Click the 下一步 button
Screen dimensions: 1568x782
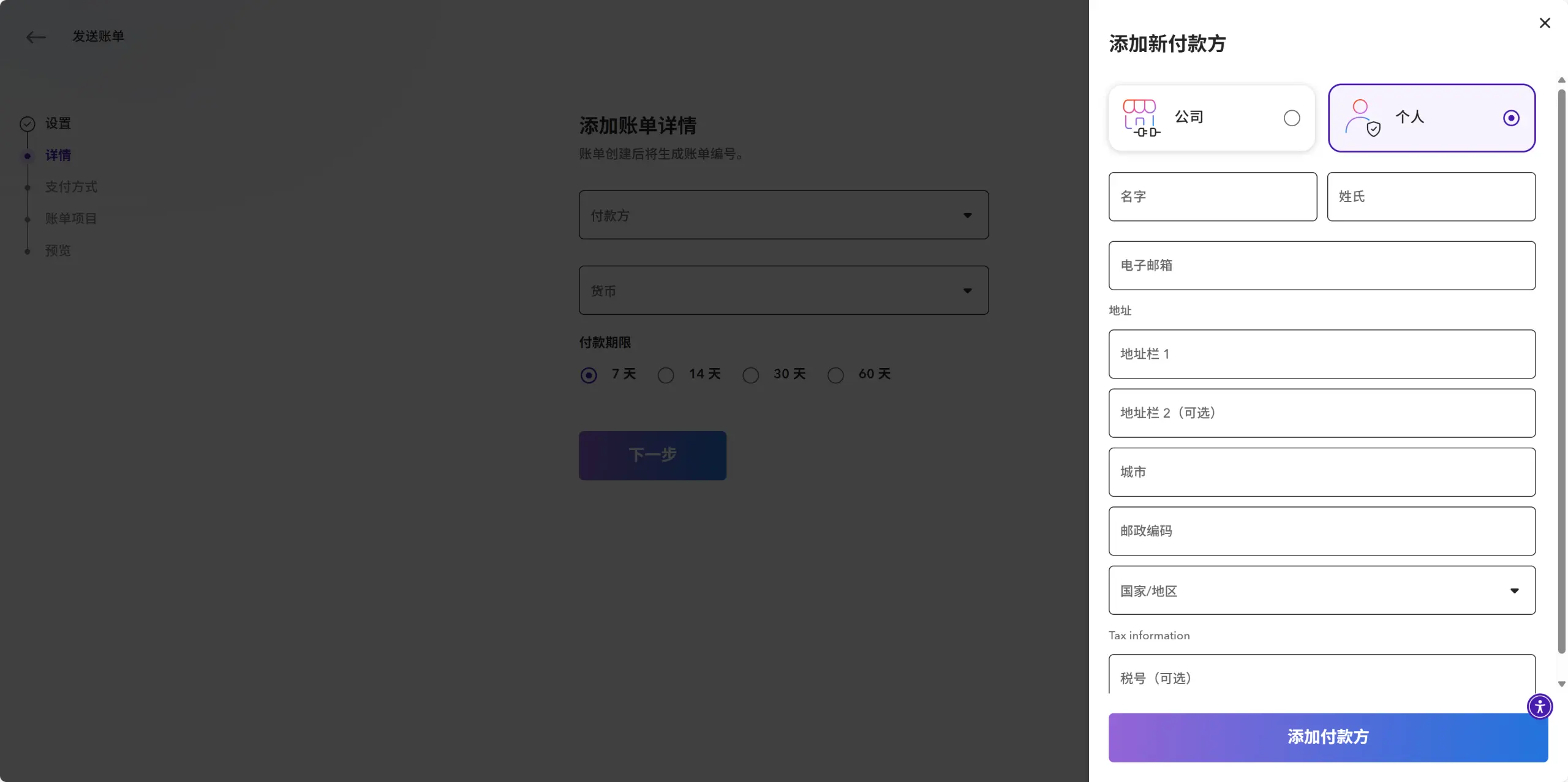(x=652, y=456)
